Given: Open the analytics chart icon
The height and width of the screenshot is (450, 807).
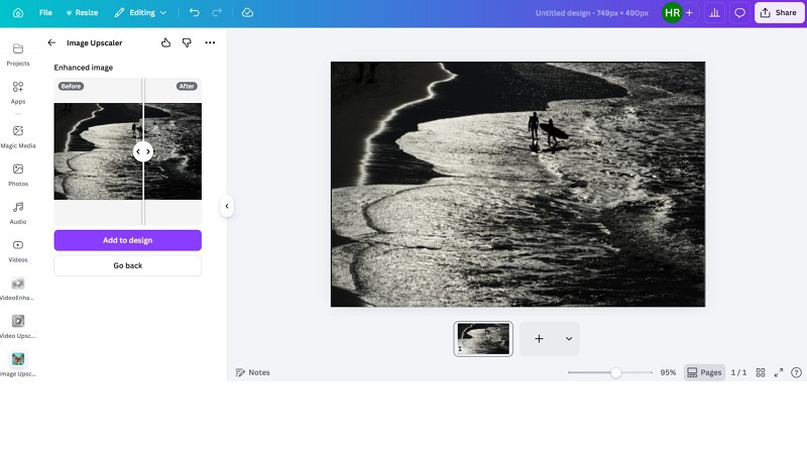Looking at the screenshot, I should 714,13.
